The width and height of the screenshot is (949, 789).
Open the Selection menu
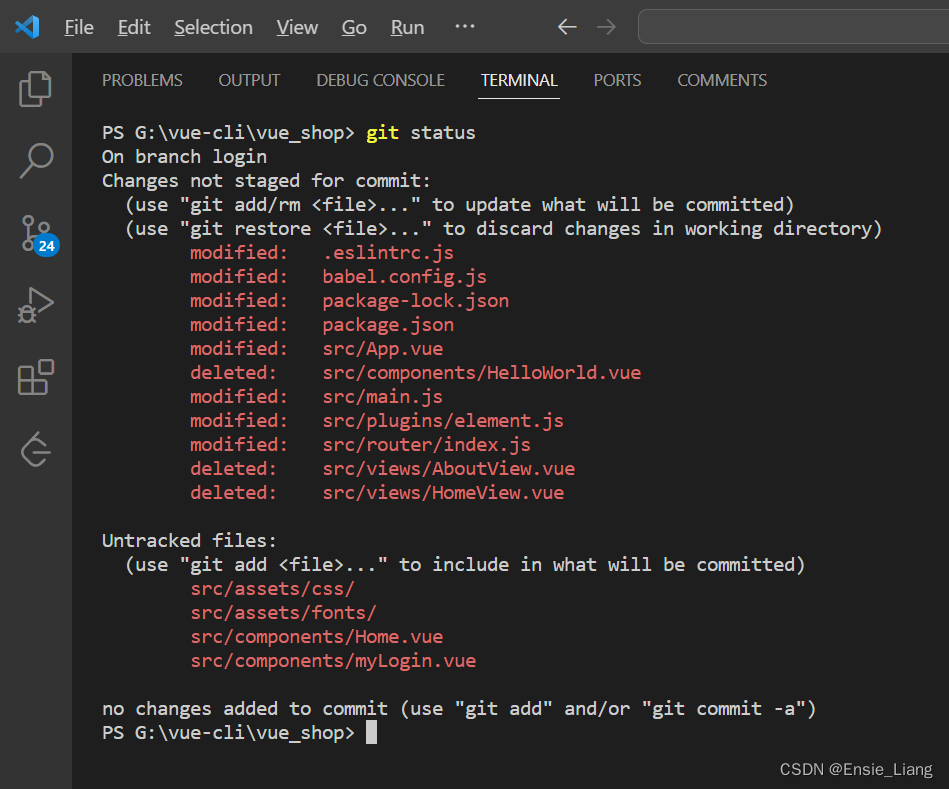coord(213,27)
